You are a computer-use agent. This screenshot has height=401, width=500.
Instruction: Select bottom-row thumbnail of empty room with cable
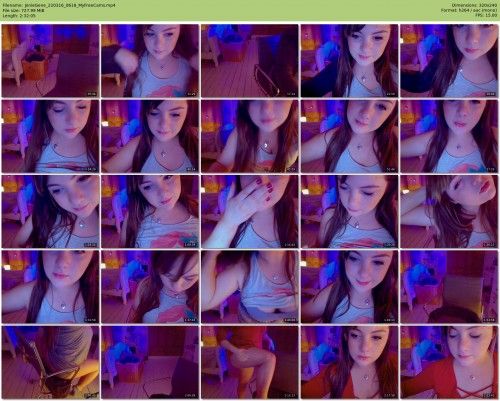point(150,362)
